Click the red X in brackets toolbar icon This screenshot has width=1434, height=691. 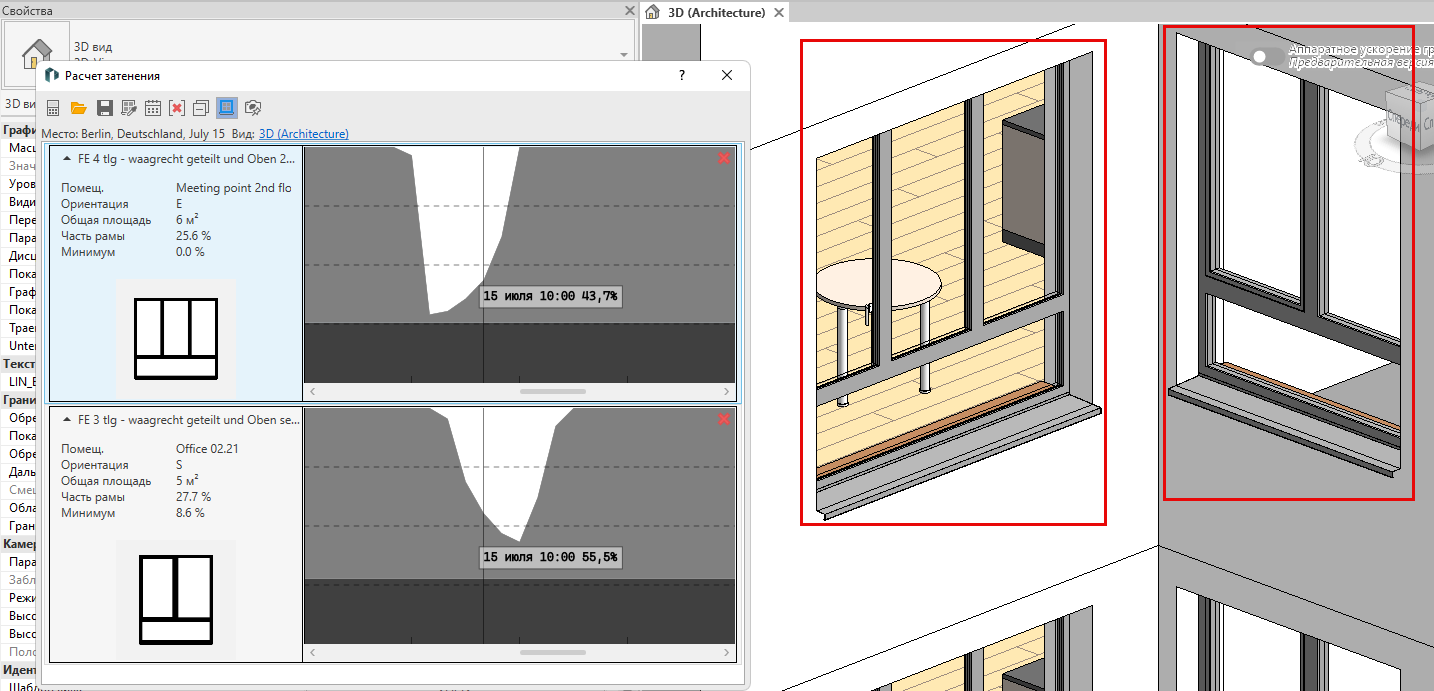pyautogui.click(x=177, y=108)
